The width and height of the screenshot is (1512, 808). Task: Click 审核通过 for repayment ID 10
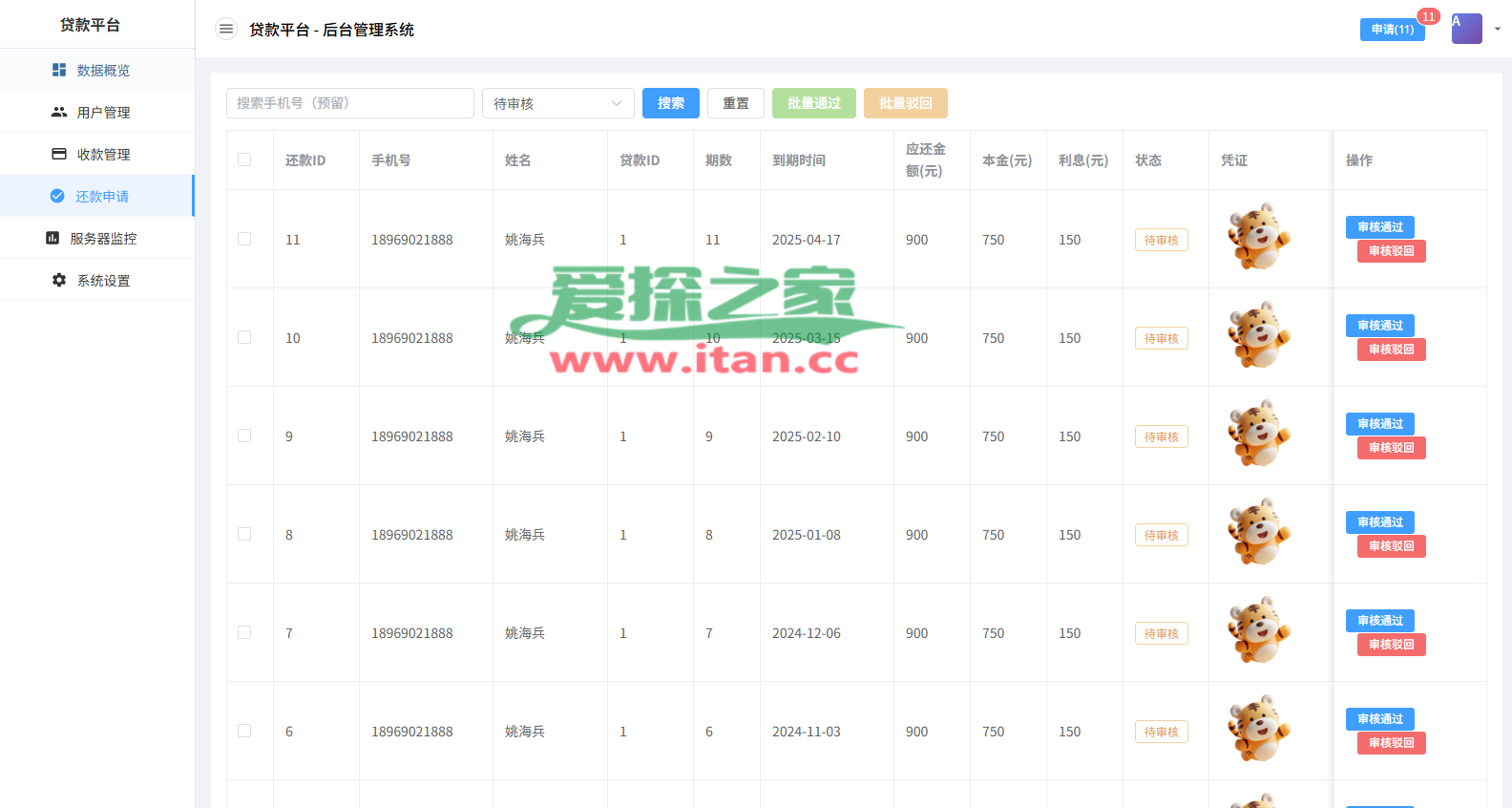pos(1379,326)
